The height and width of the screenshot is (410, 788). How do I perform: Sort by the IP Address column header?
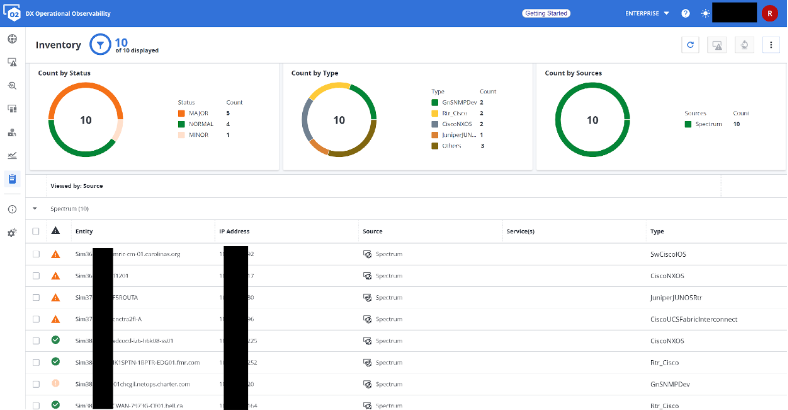pos(234,231)
